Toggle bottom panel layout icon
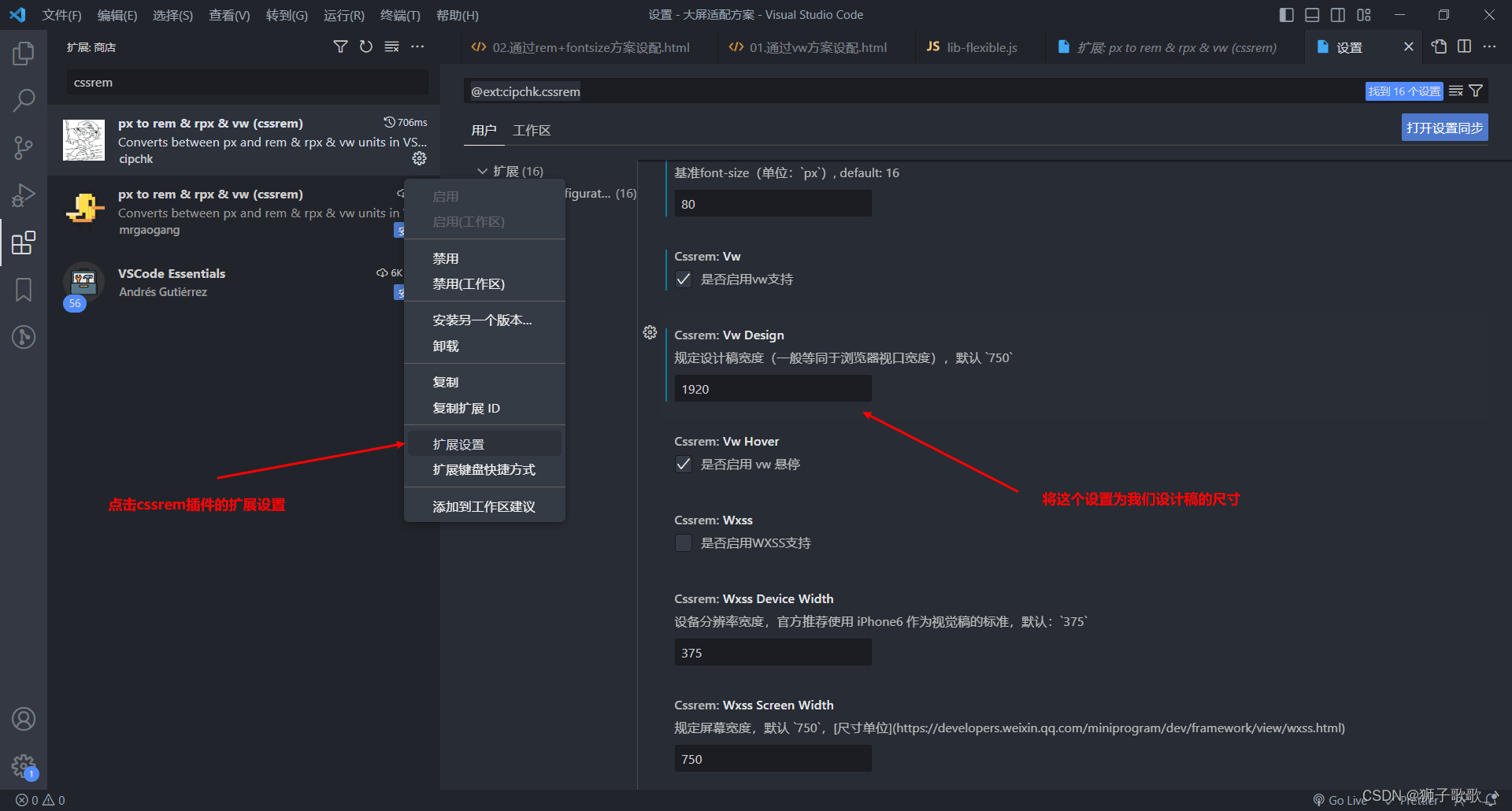The width and height of the screenshot is (1512, 811). pos(1312,15)
